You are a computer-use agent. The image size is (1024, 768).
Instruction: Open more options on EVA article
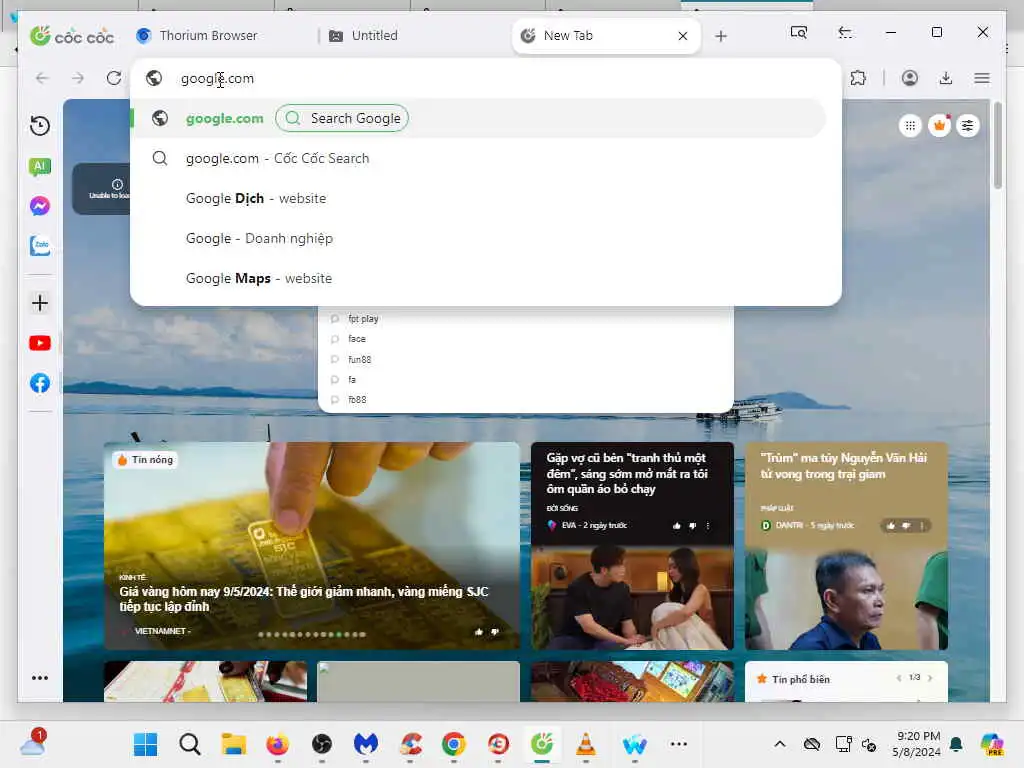(708, 525)
